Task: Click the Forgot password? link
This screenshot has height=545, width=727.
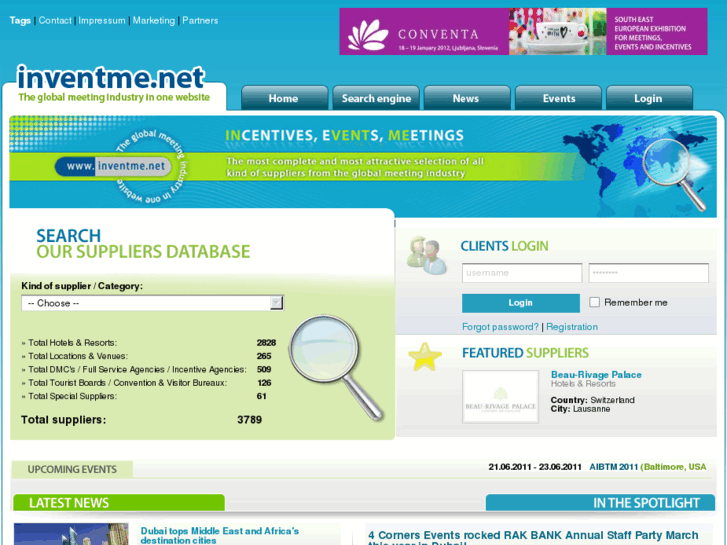Action: pyautogui.click(x=500, y=327)
